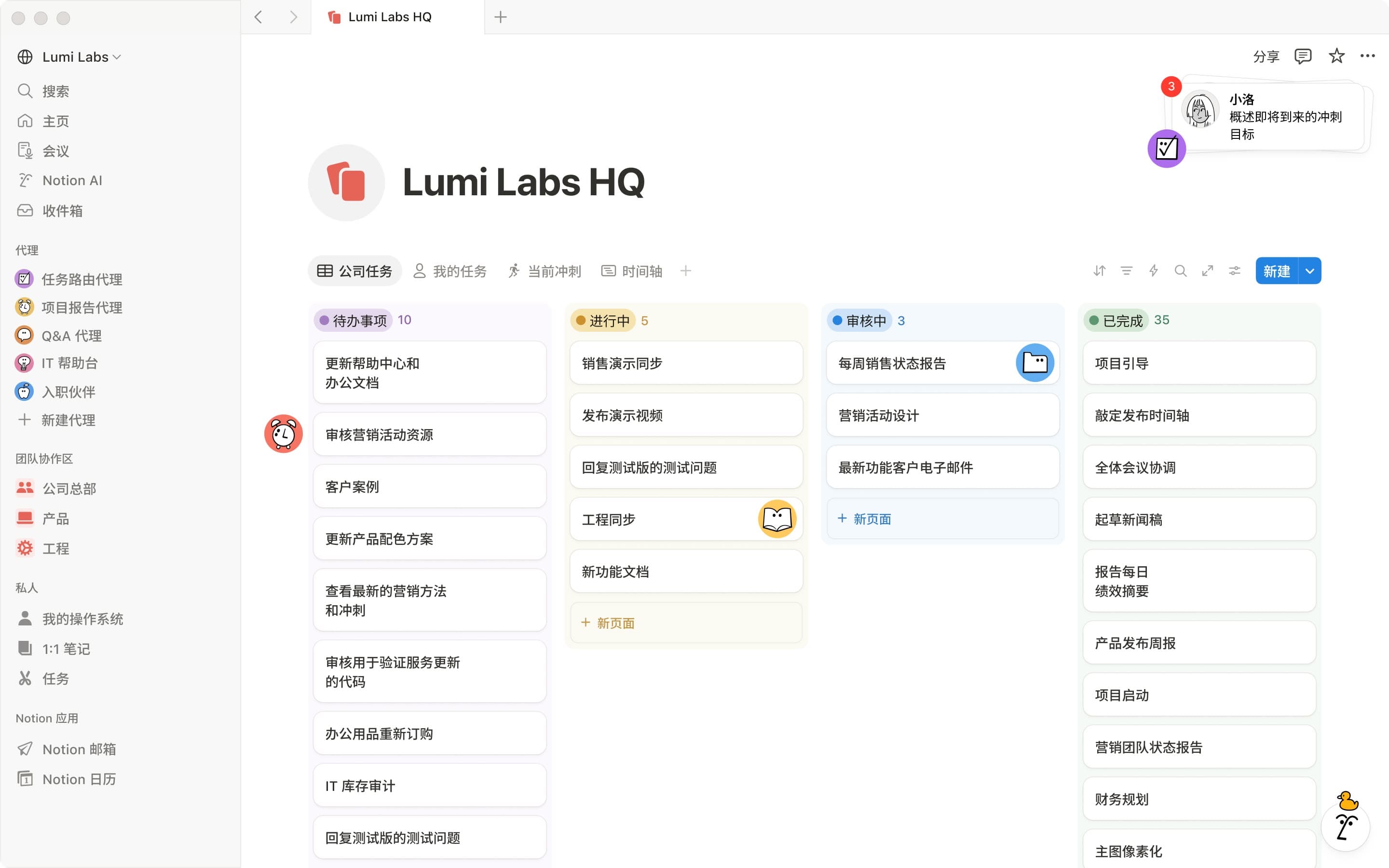Open Notion AI in sidebar
The width and height of the screenshot is (1389, 868).
pyautogui.click(x=72, y=180)
